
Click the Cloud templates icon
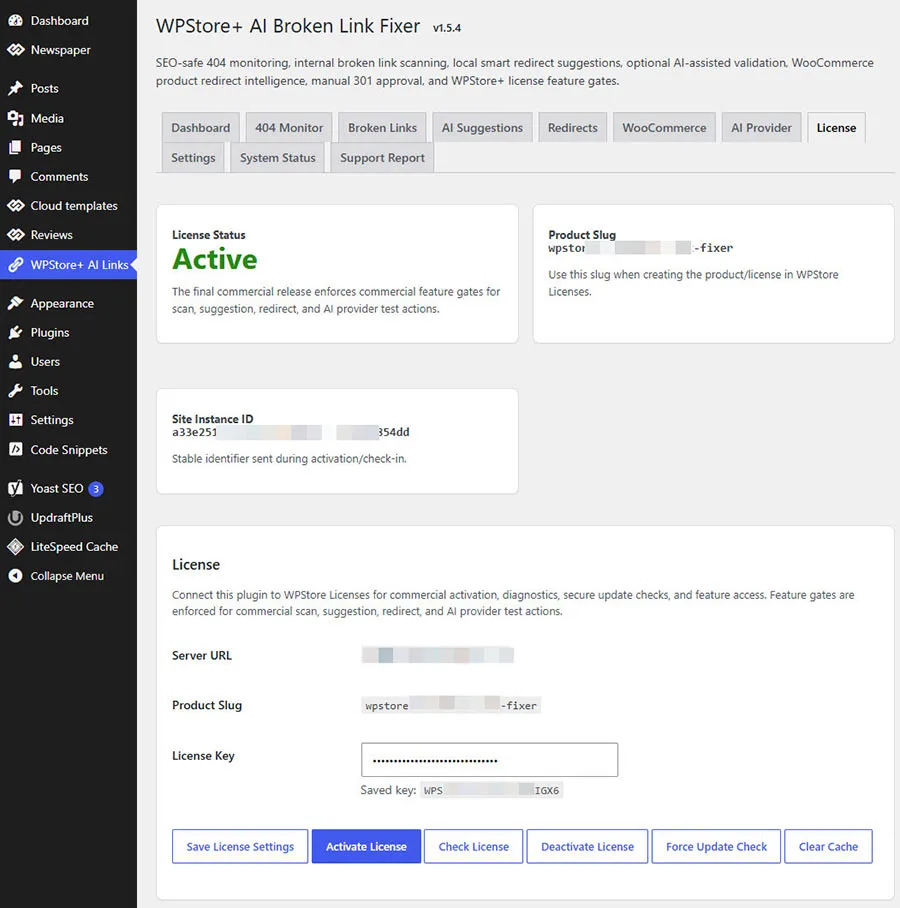click(15, 206)
